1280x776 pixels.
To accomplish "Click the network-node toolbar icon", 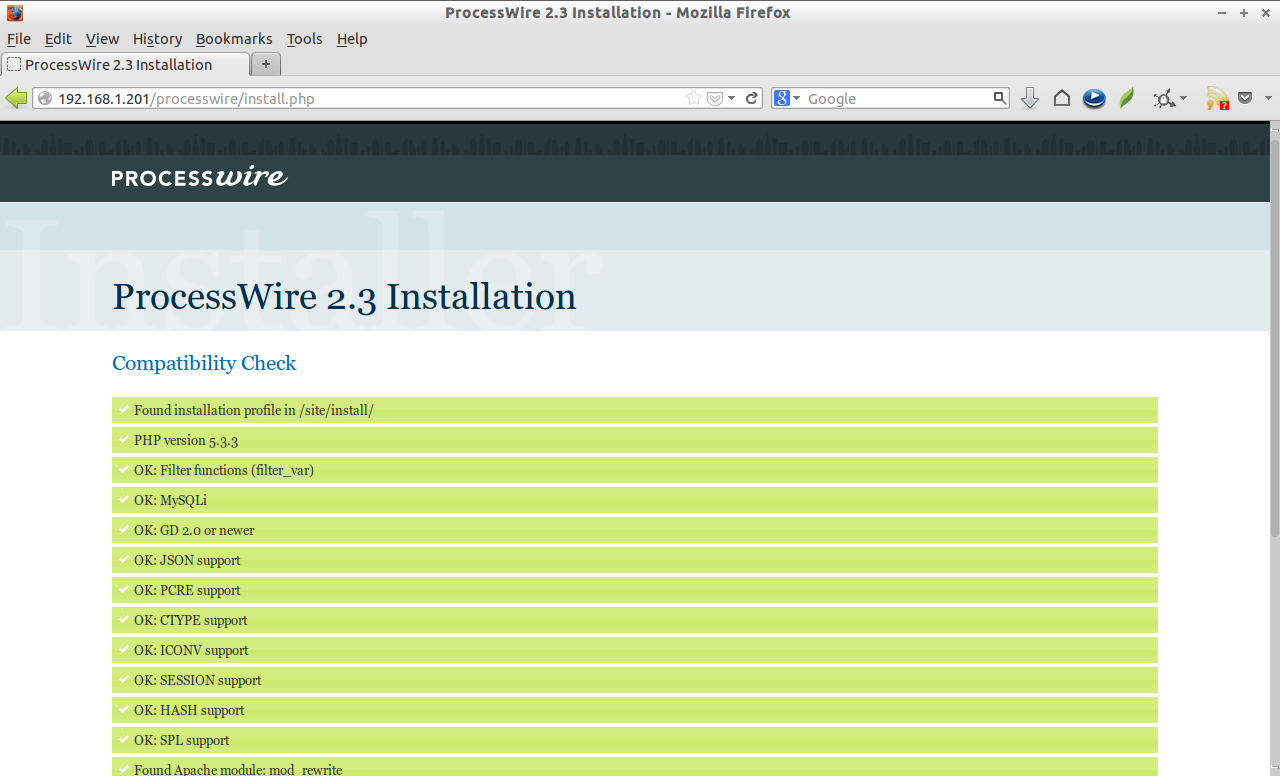I will point(1163,98).
